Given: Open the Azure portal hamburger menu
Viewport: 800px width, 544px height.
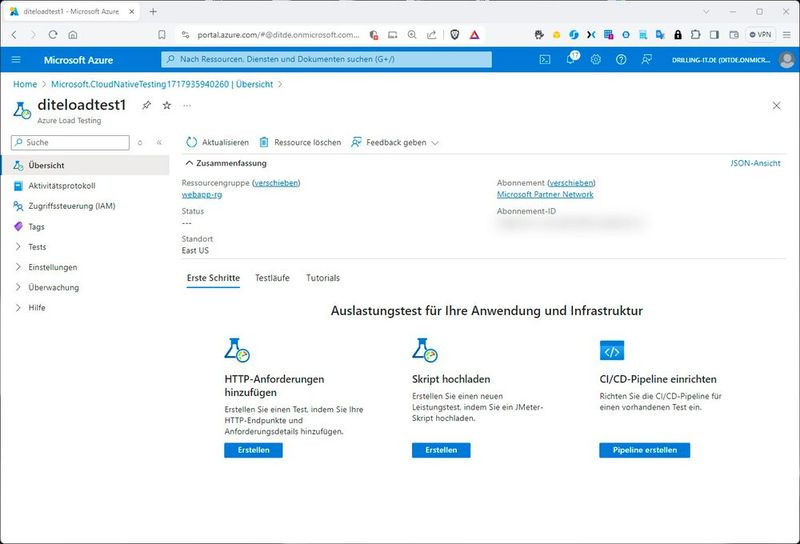Looking at the screenshot, I should point(16,60).
